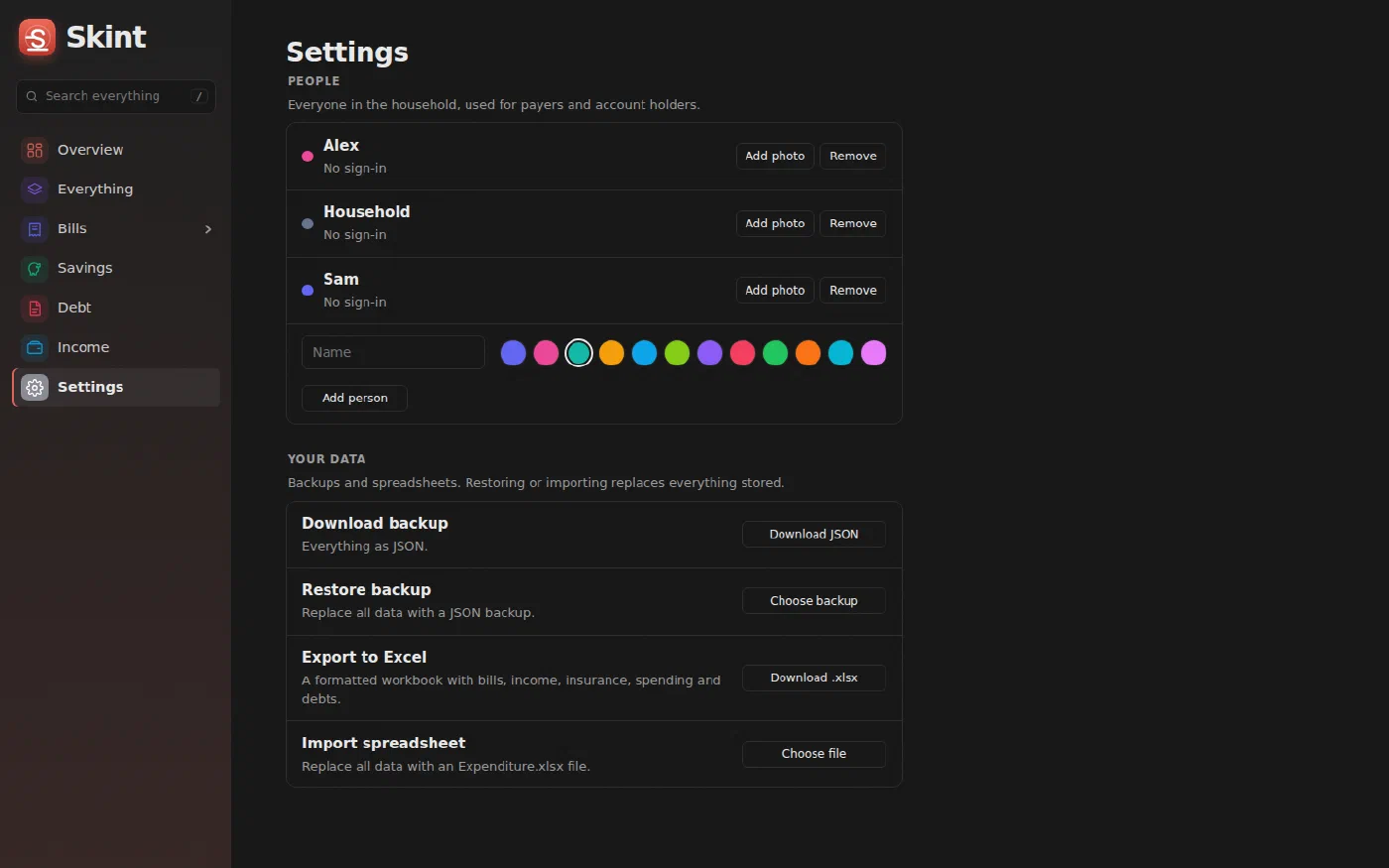Click Sam's blue color dot

point(308,291)
